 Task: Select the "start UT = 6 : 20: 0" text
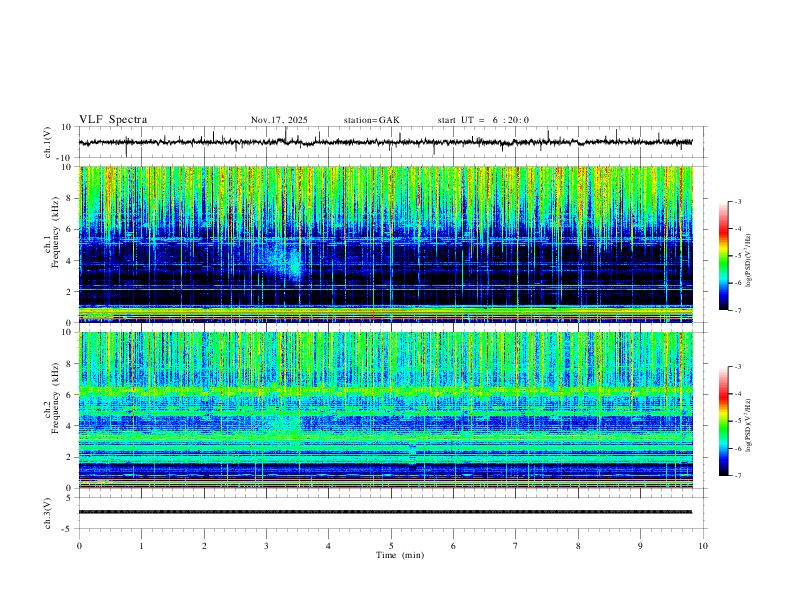click(x=483, y=120)
